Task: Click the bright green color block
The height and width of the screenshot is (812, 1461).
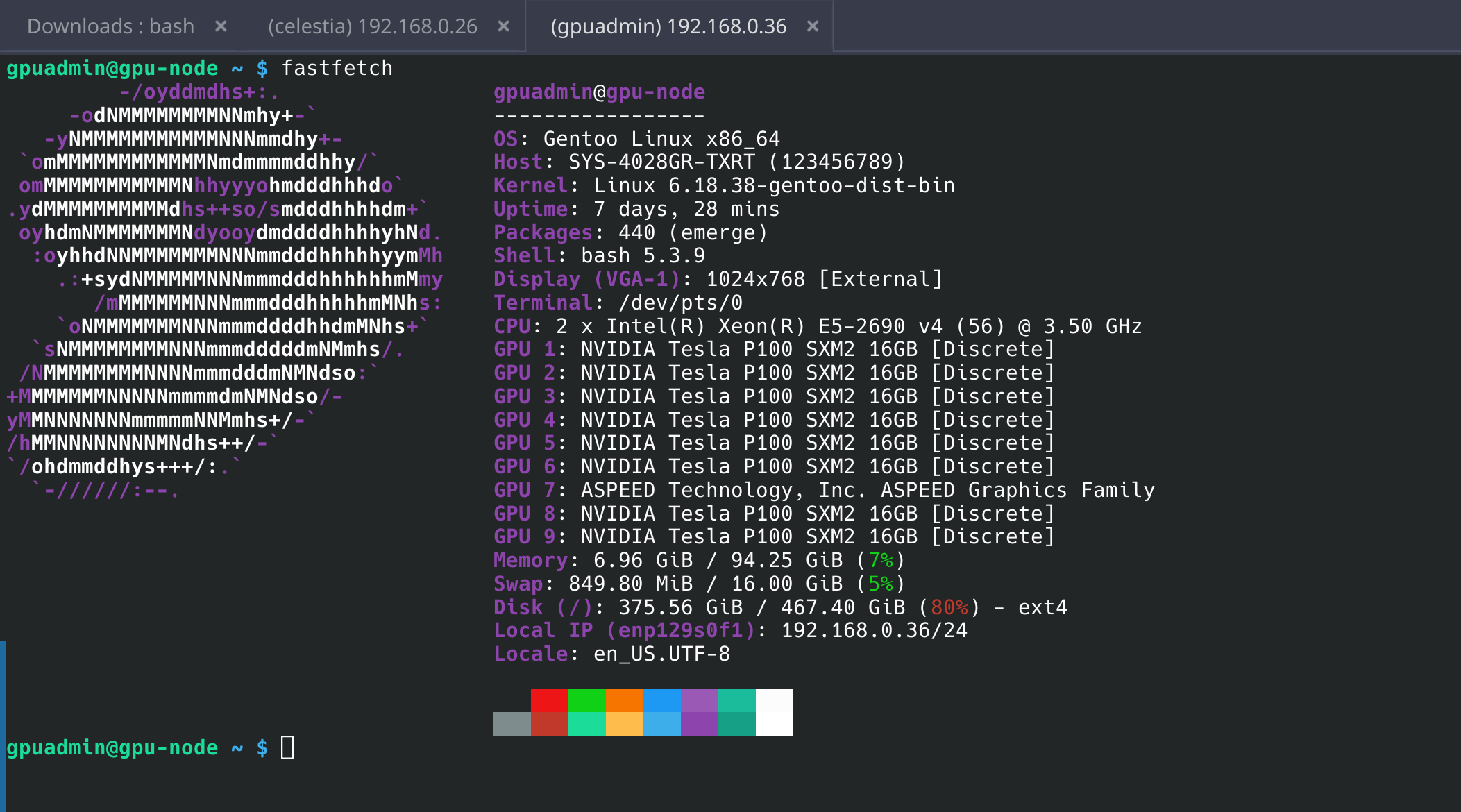Action: [x=587, y=700]
